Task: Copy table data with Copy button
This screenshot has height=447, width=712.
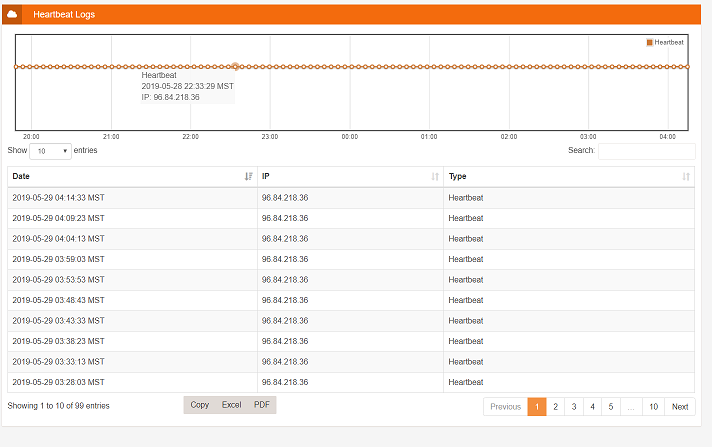Action: pos(200,405)
